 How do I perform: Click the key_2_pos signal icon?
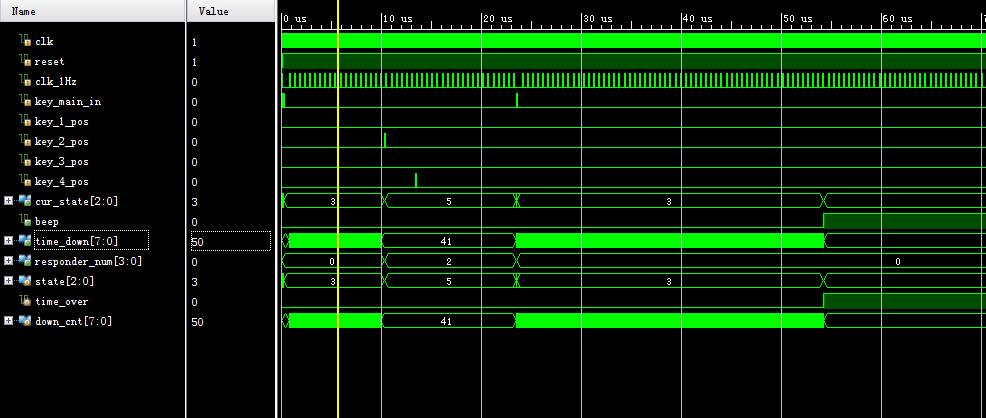26,141
